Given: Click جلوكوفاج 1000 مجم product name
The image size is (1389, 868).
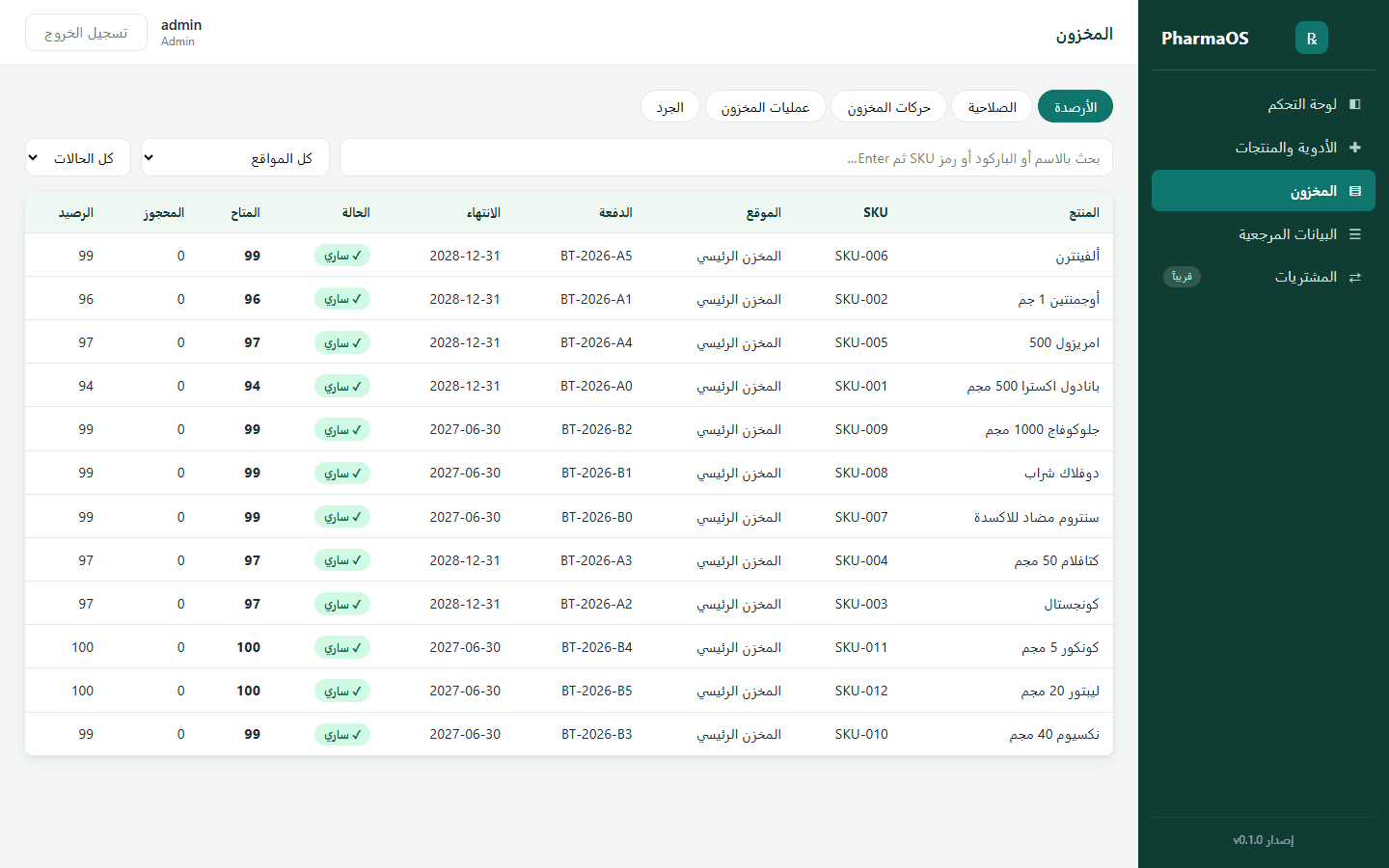Looking at the screenshot, I should 1043,430.
